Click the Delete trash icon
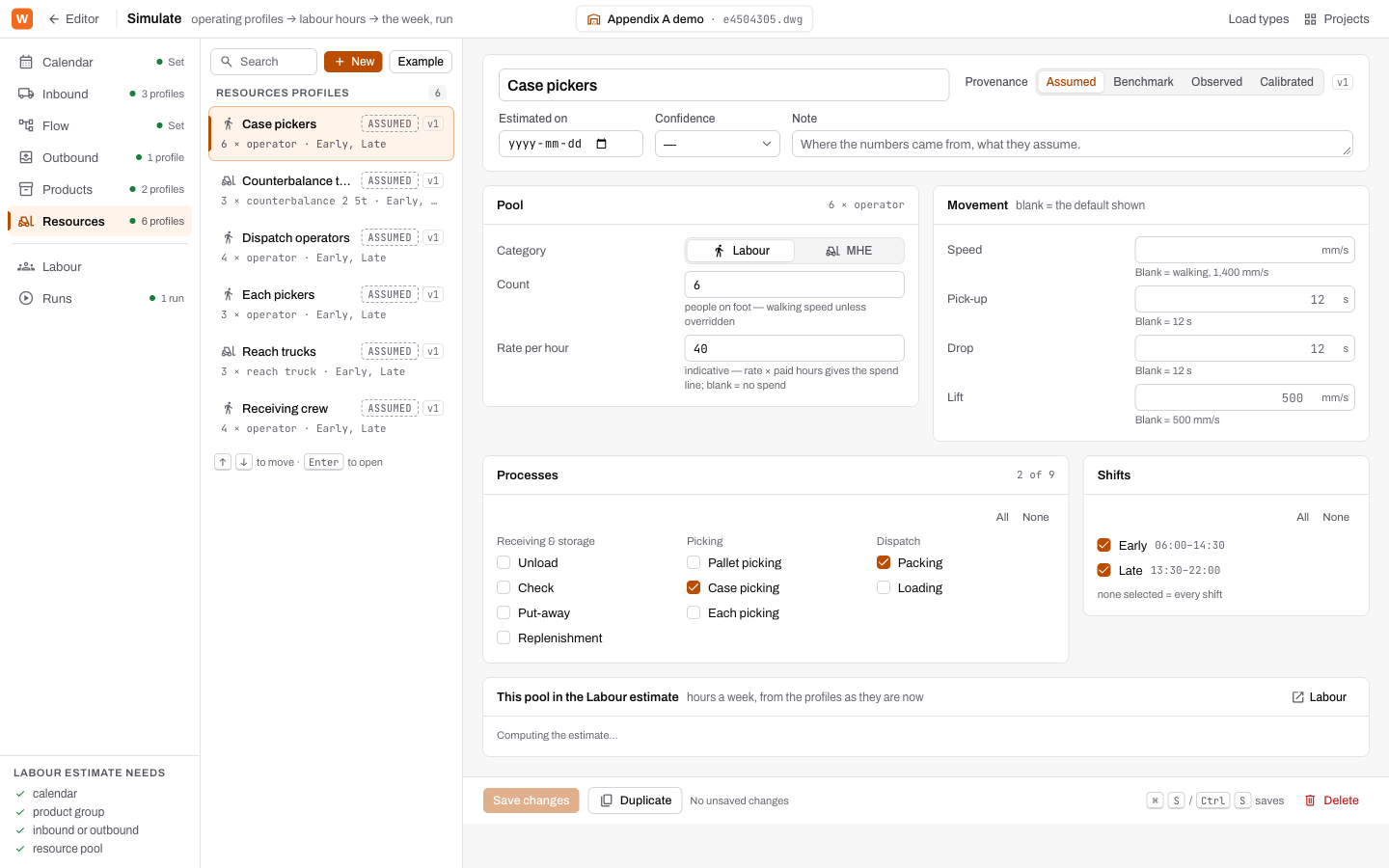 click(1310, 800)
